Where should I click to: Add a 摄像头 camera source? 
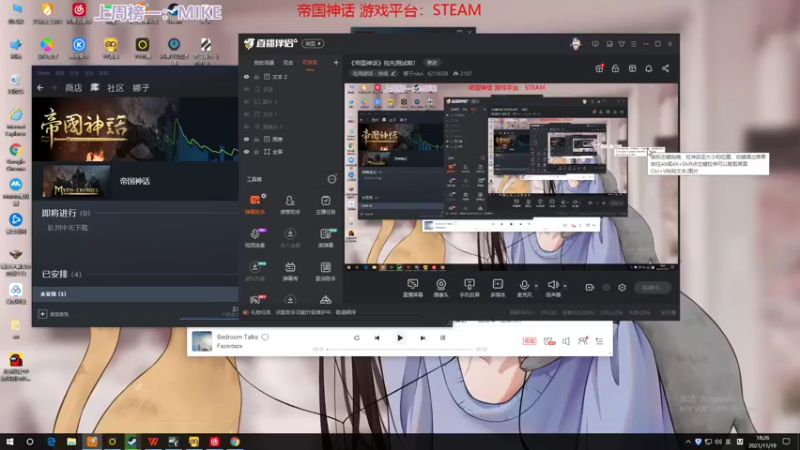point(441,288)
